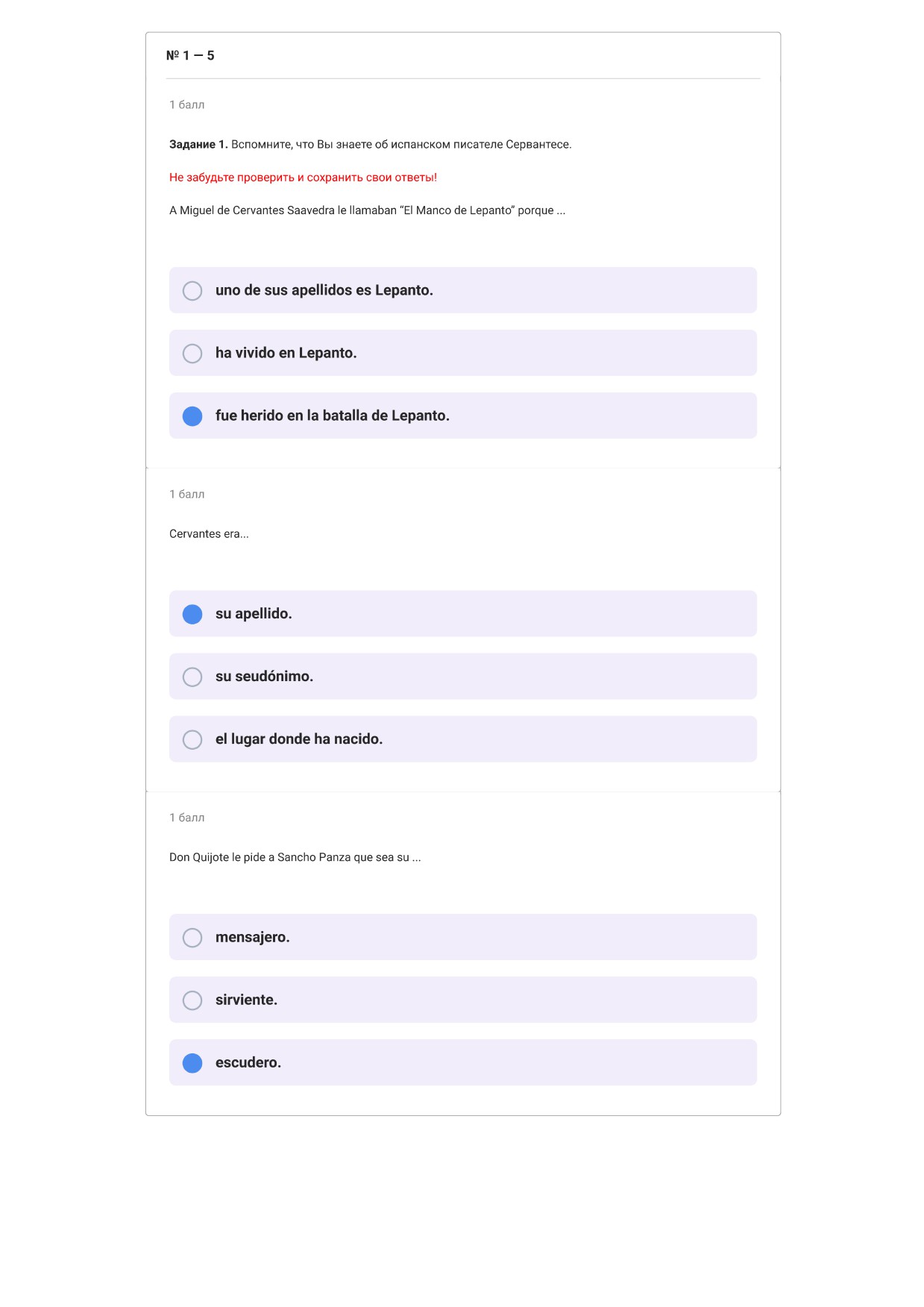
Task: Click answer text 'fue herido en la batalla de Lepanto.'
Action: [333, 416]
